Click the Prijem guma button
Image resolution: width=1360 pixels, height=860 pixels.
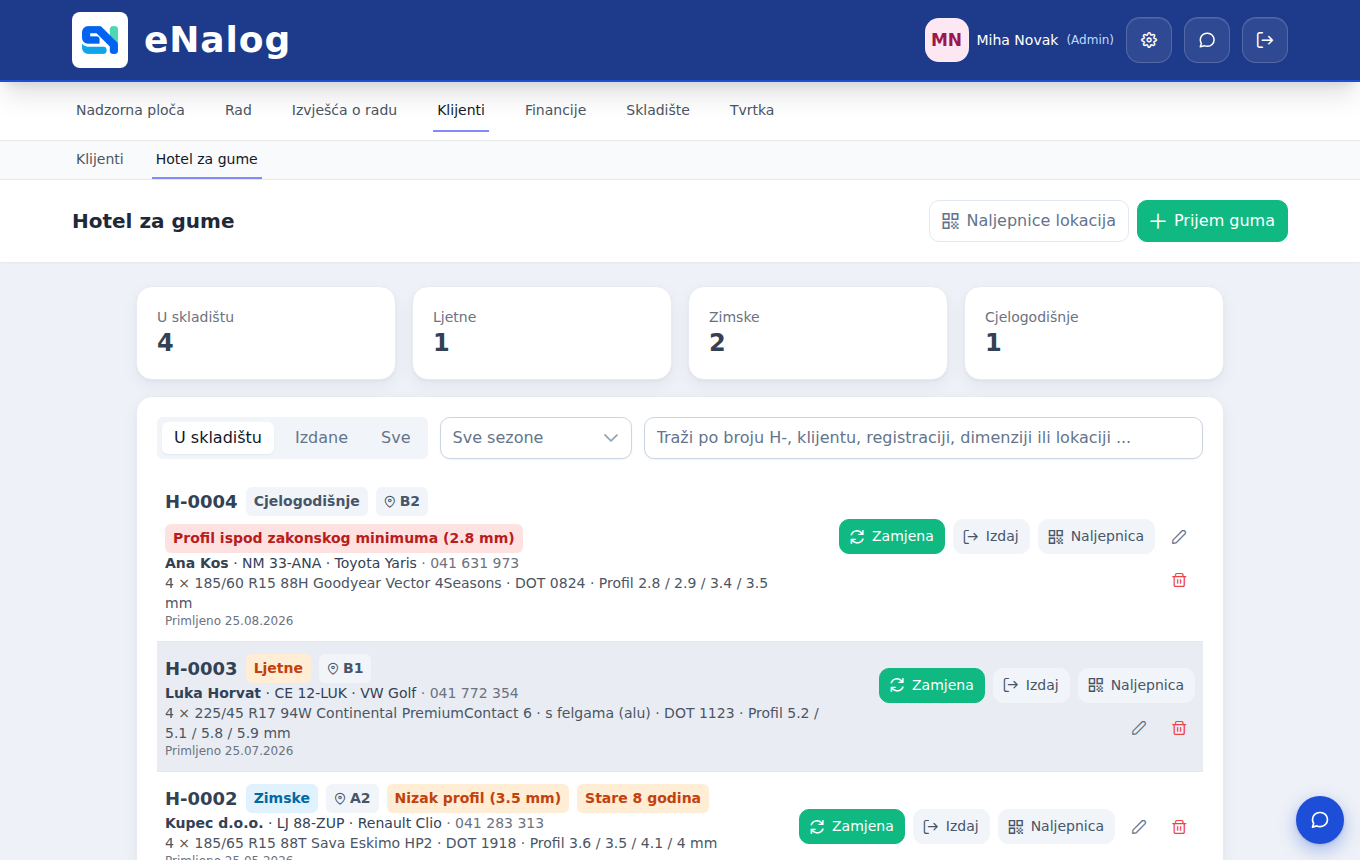[1212, 221]
